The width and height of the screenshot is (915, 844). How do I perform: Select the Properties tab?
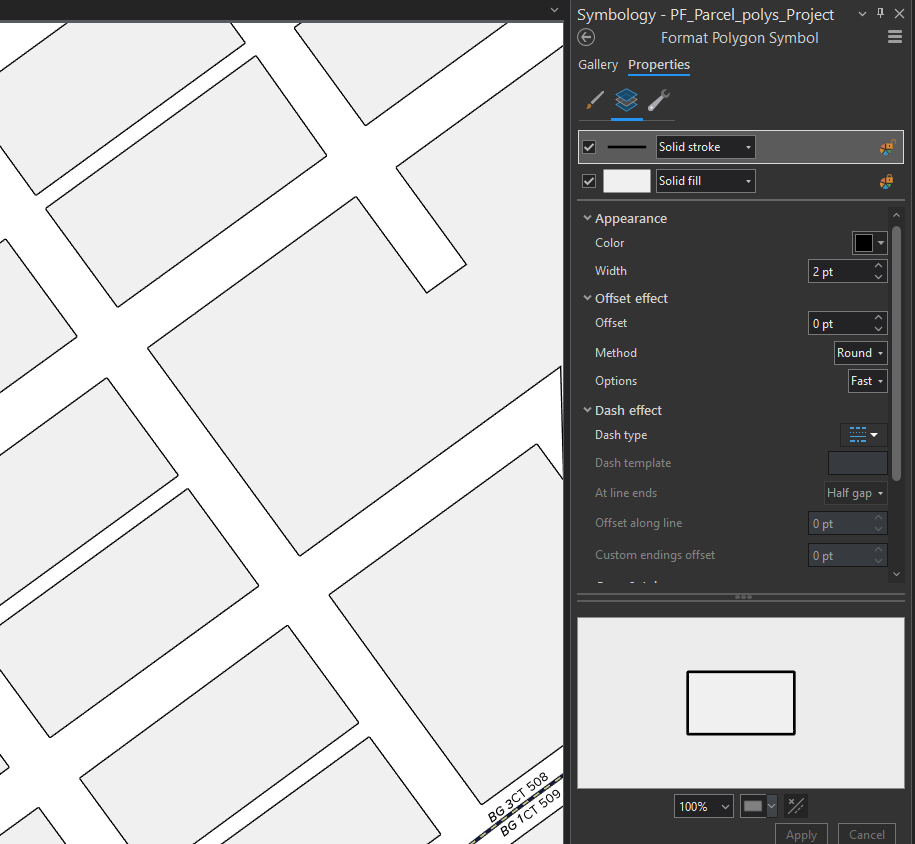coord(659,64)
